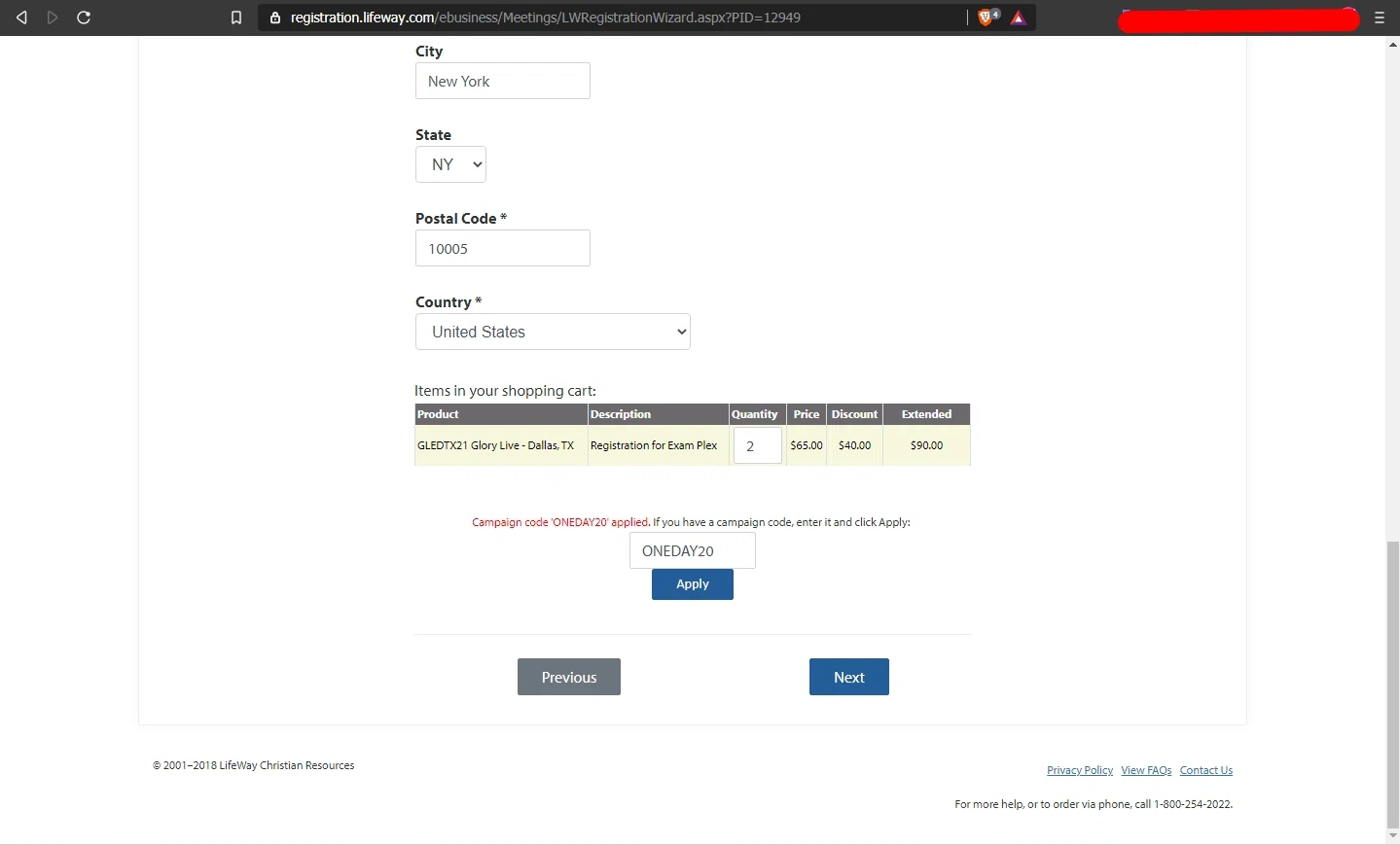Click the phone help text 1-800-254-2022
The width and height of the screenshot is (1400, 845).
click(1094, 804)
